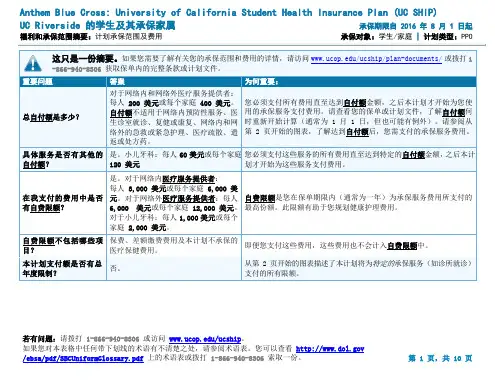Image resolution: width=495 pixels, height=383 pixels.
Task: Select the 'UC Riverside 的学生及其承保家属' heading
Action: pos(97,25)
